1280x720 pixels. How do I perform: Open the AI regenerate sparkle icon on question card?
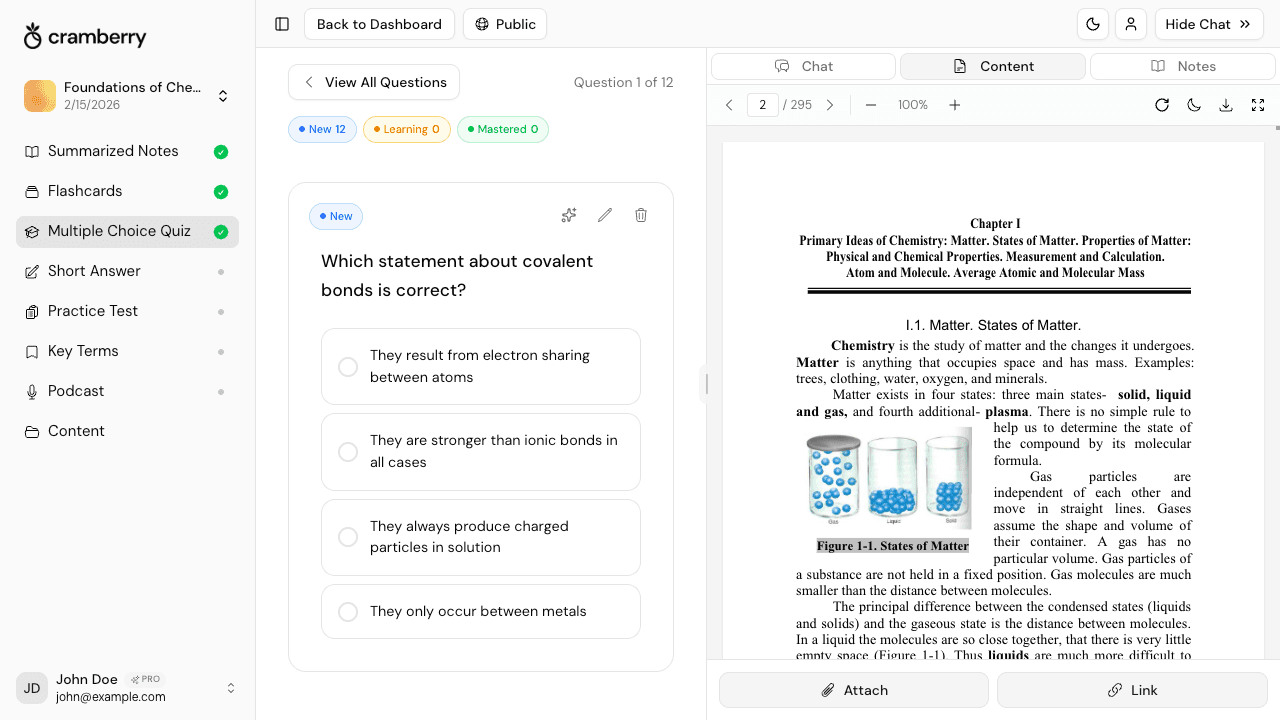(568, 215)
